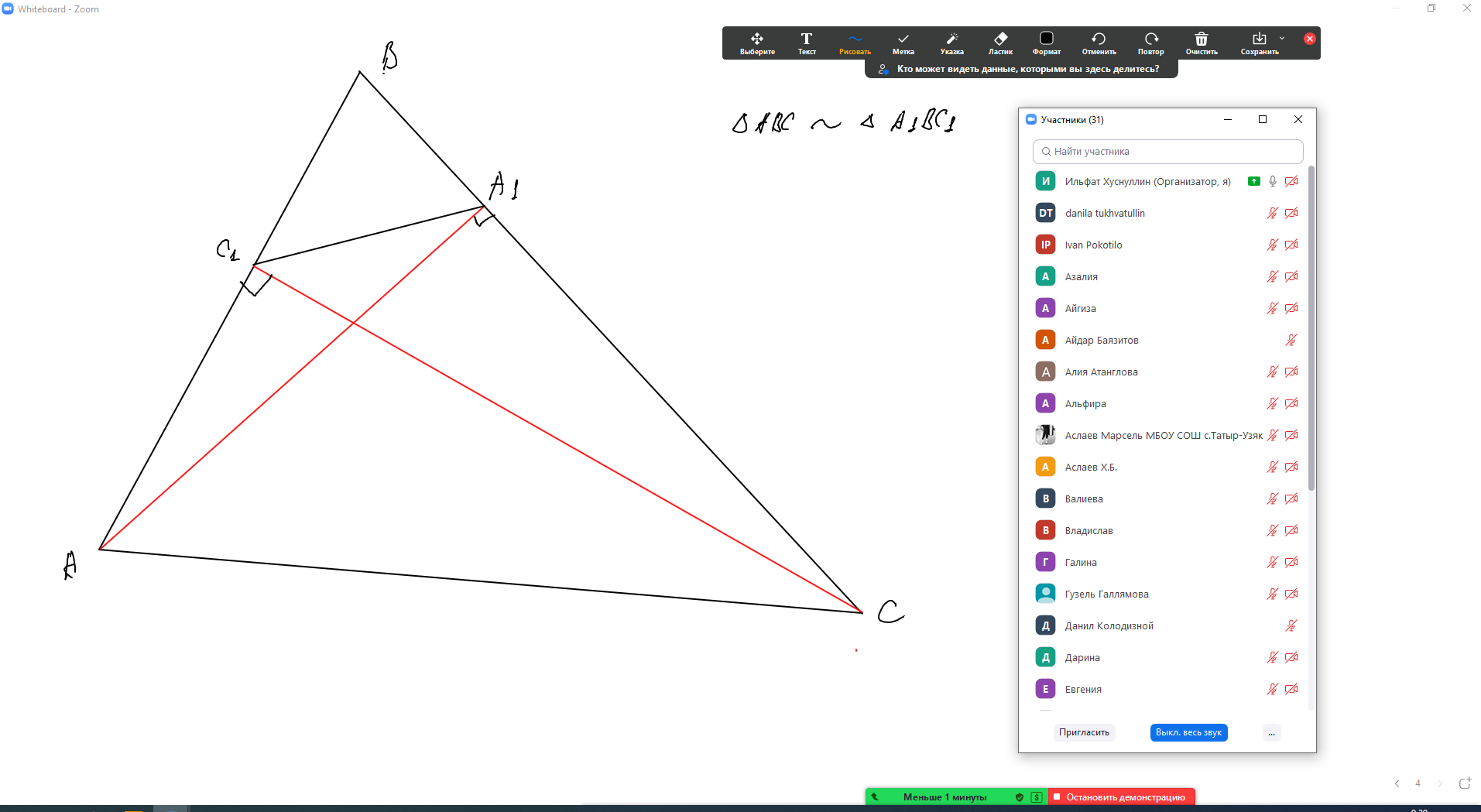Open the three-dots more options menu
This screenshot has height=812, width=1481.
pyautogui.click(x=1271, y=732)
